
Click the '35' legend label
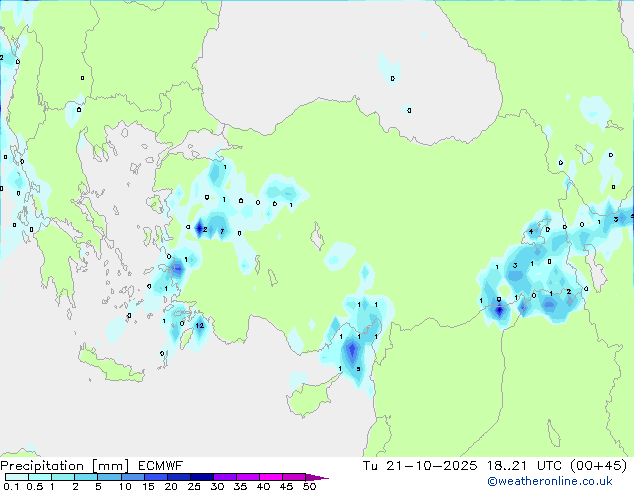pos(240,486)
